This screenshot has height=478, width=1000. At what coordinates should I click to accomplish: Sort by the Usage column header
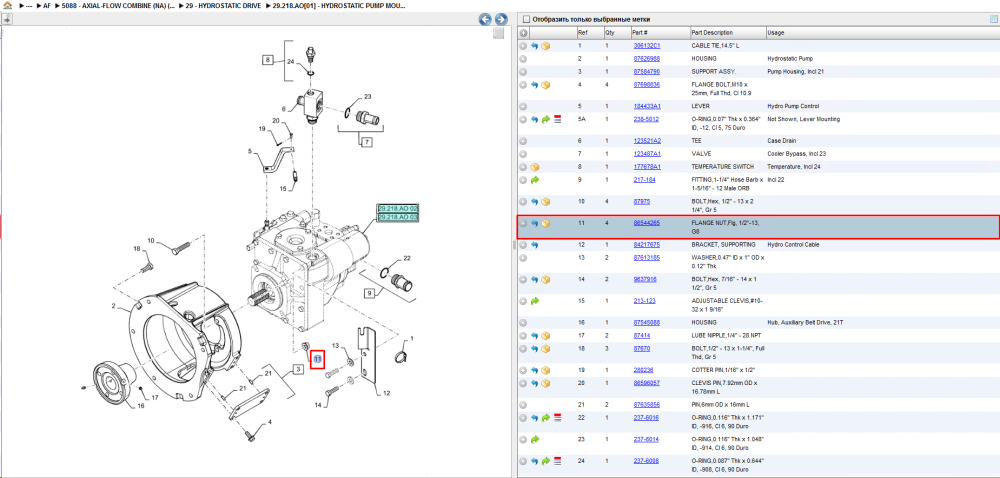(882, 33)
